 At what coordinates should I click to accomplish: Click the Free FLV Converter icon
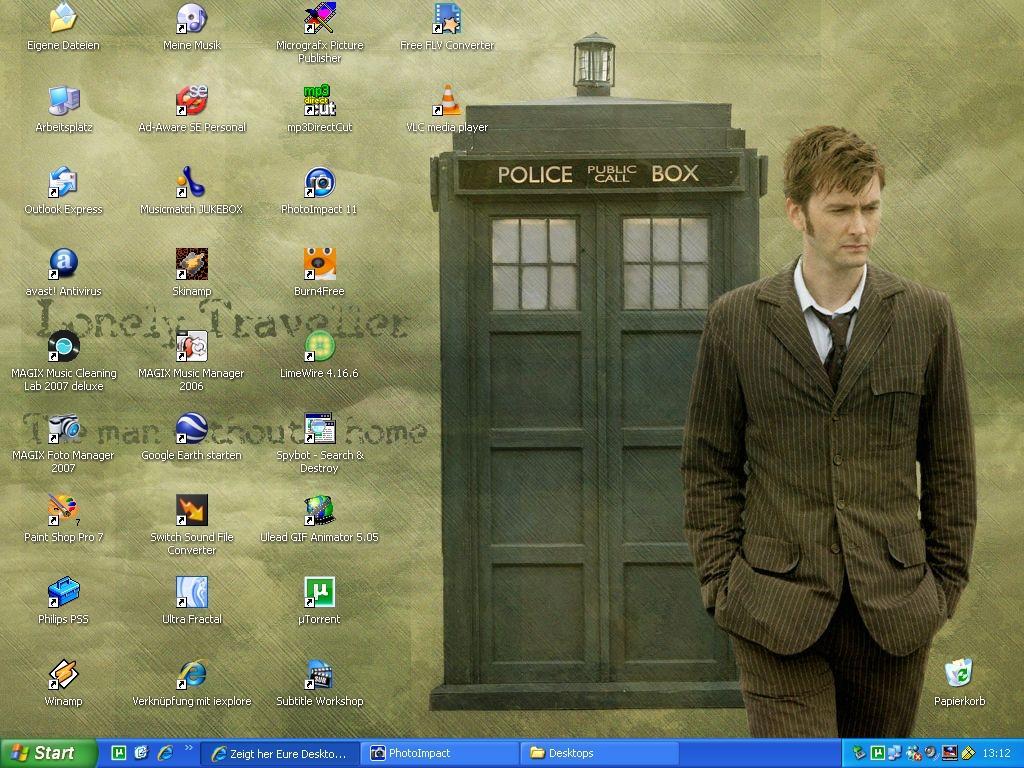click(447, 18)
